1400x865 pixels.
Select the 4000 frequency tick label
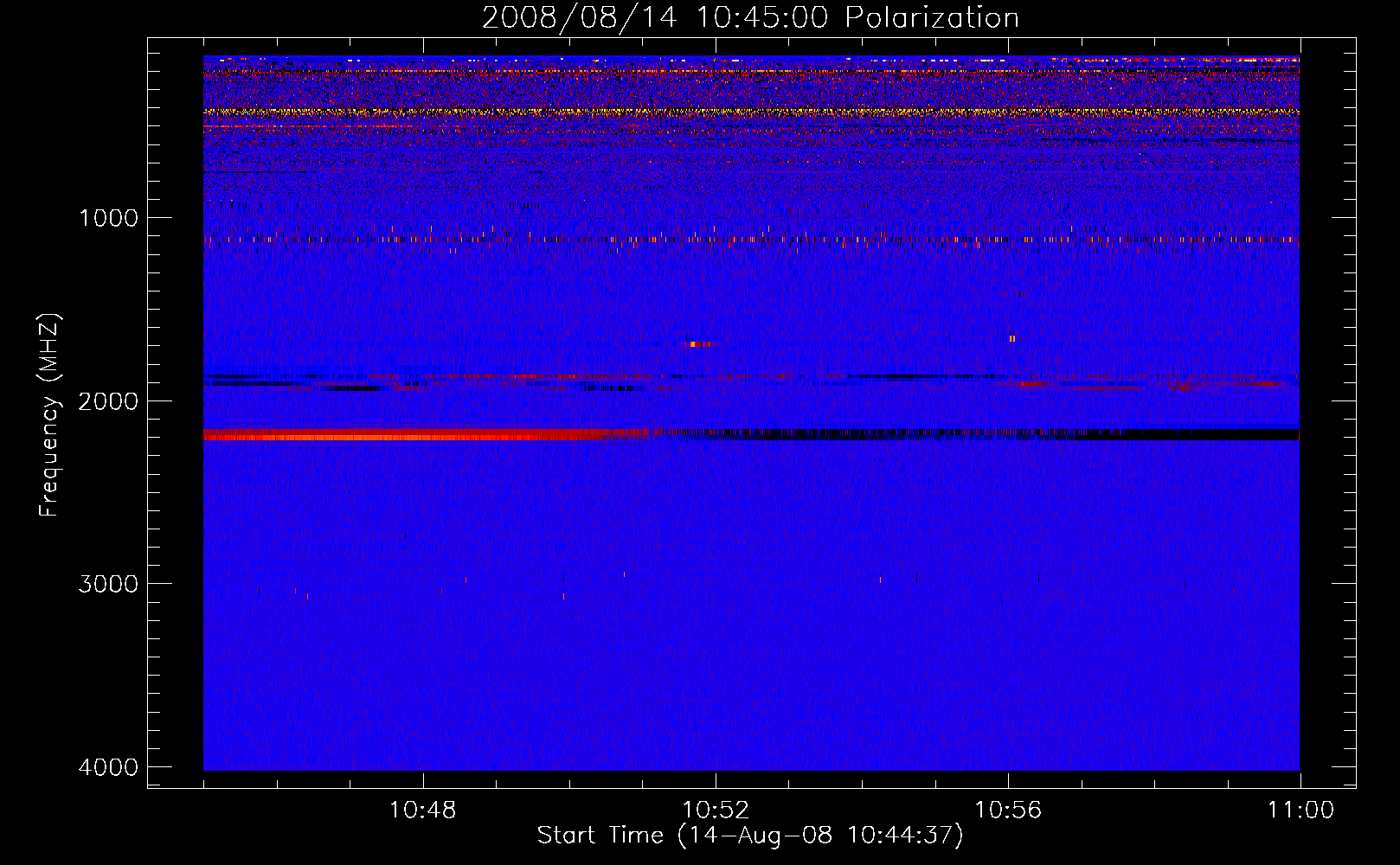pos(108,766)
